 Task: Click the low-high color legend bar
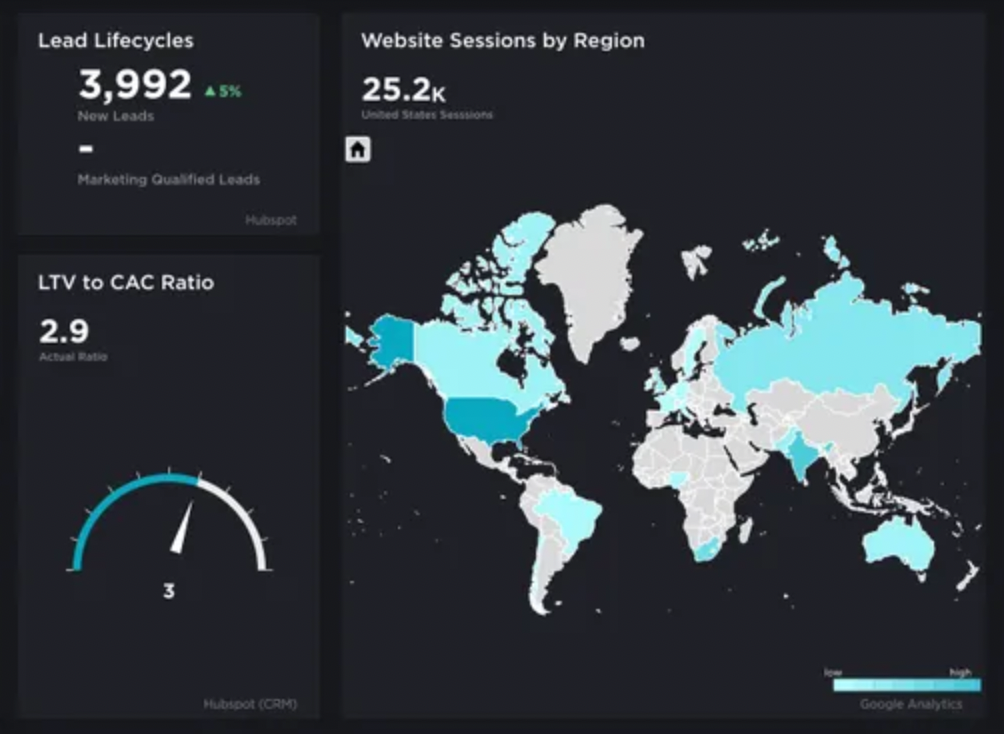906,686
